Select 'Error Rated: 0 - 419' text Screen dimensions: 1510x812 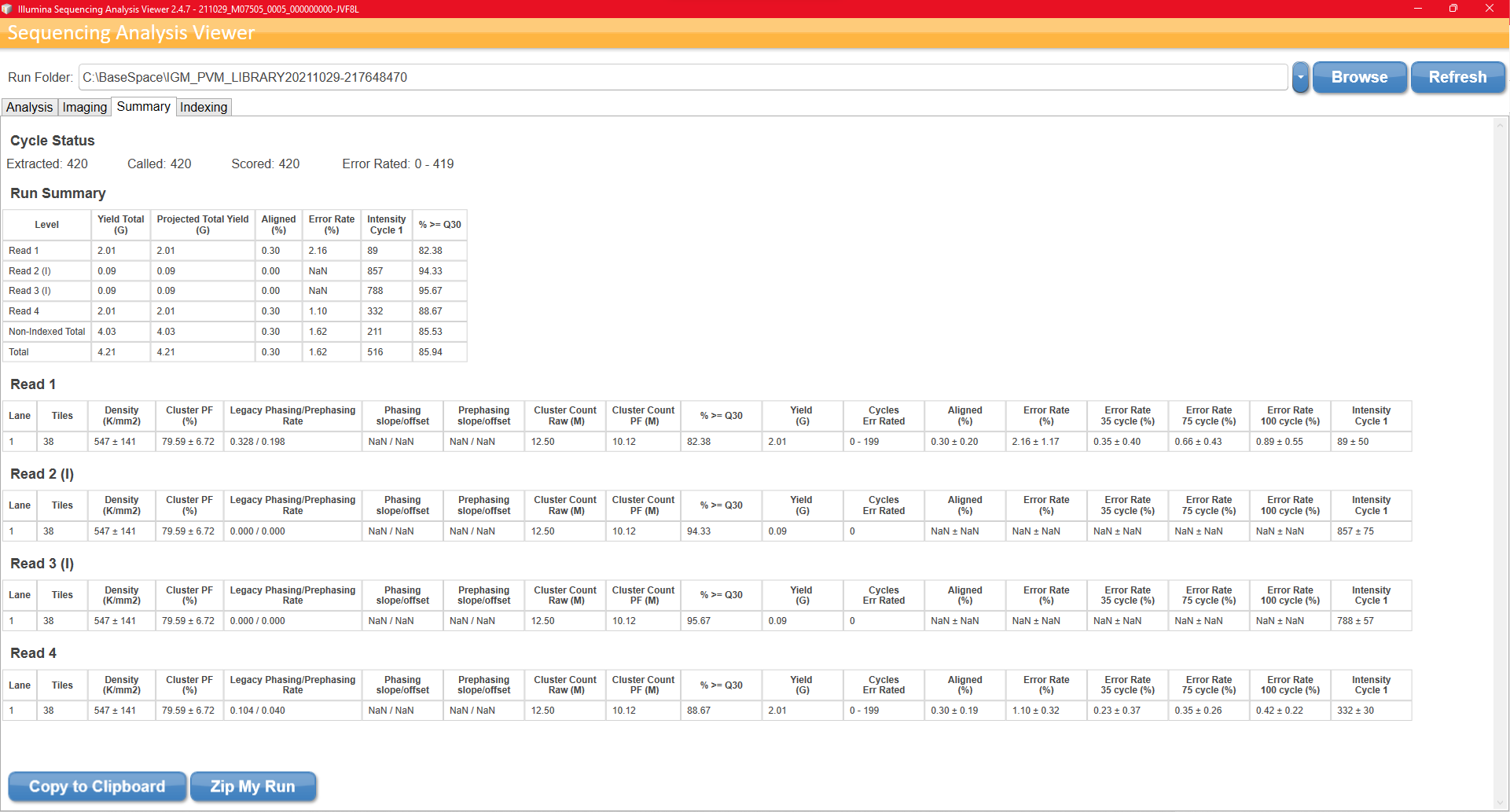[398, 164]
